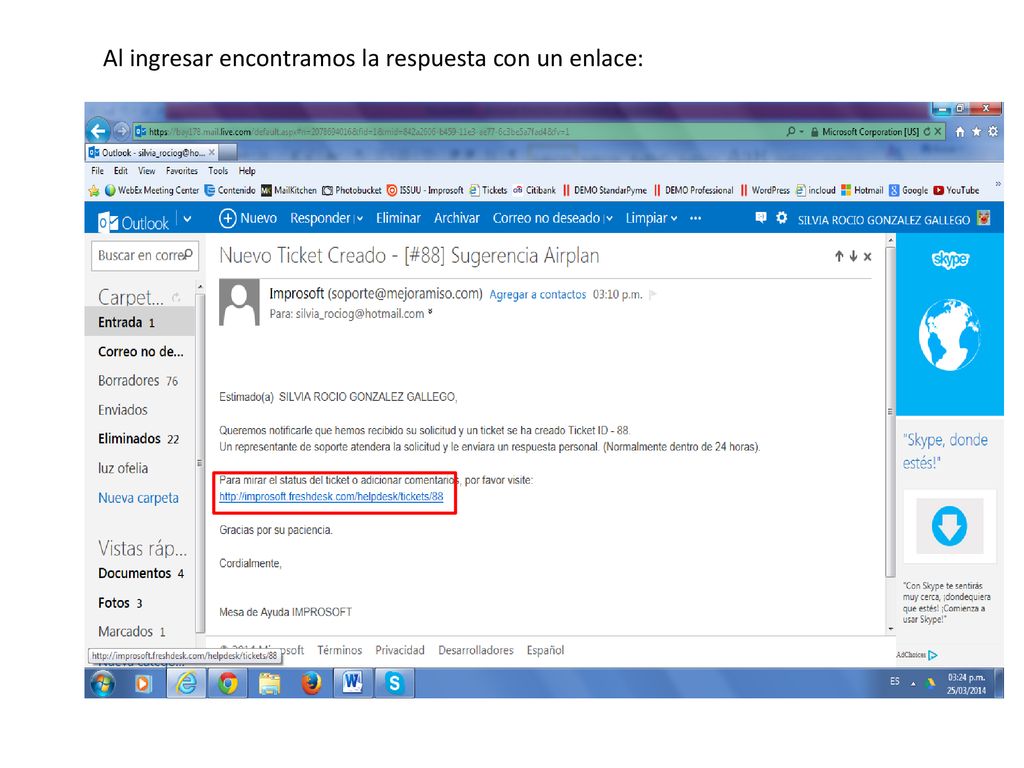Go back with the browser back arrow
The height and width of the screenshot is (768, 1024).
[98, 131]
